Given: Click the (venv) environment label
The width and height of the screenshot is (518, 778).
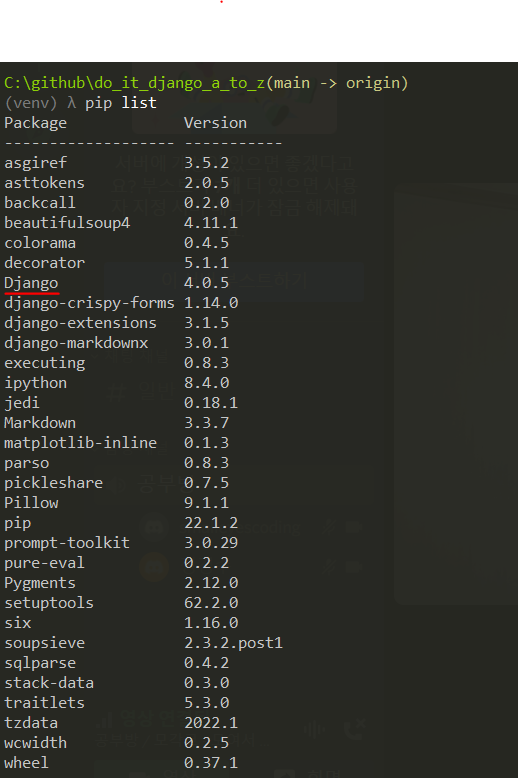Looking at the screenshot, I should point(31,103).
